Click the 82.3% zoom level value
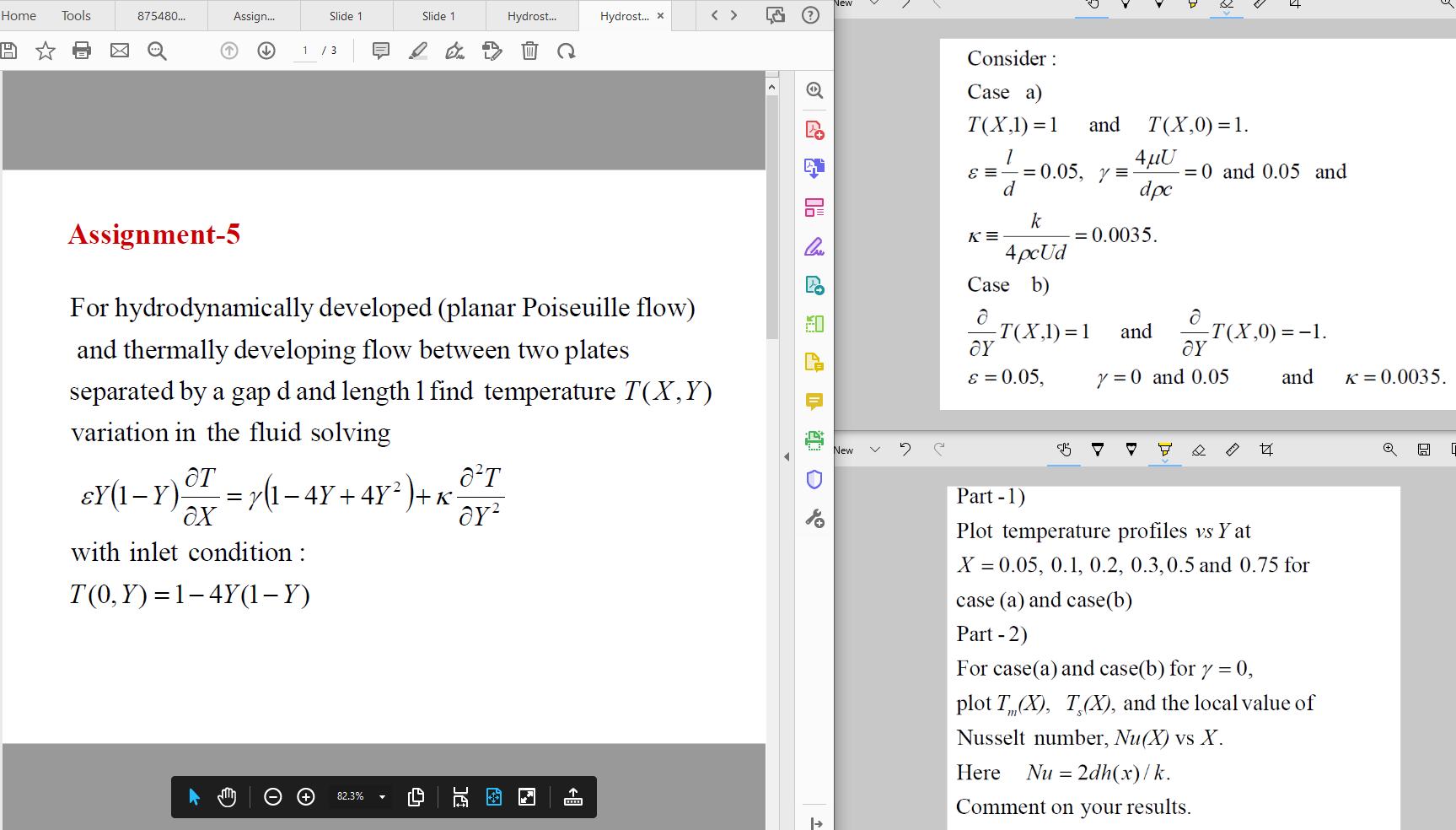 coord(350,797)
